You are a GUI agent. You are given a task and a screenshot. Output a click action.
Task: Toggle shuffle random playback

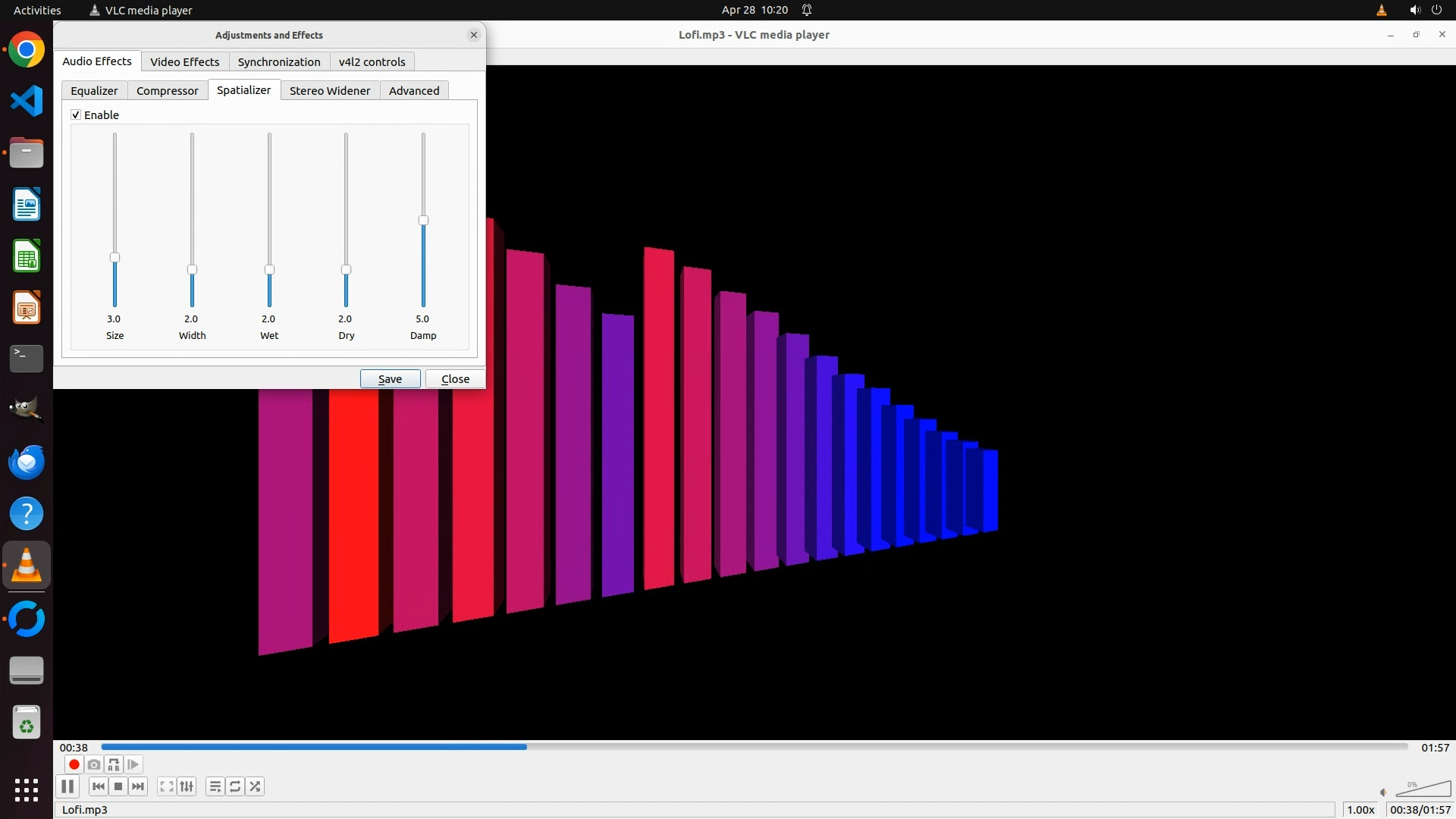coord(256,786)
